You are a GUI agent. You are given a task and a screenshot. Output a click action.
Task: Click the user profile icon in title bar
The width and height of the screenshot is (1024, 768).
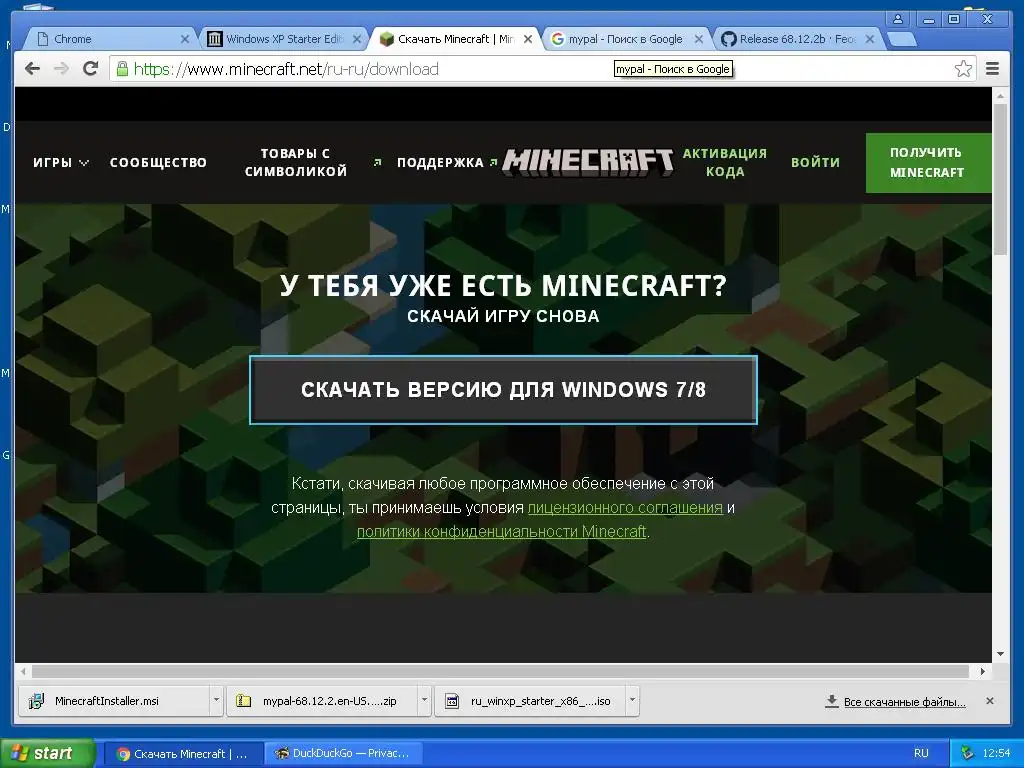click(899, 19)
